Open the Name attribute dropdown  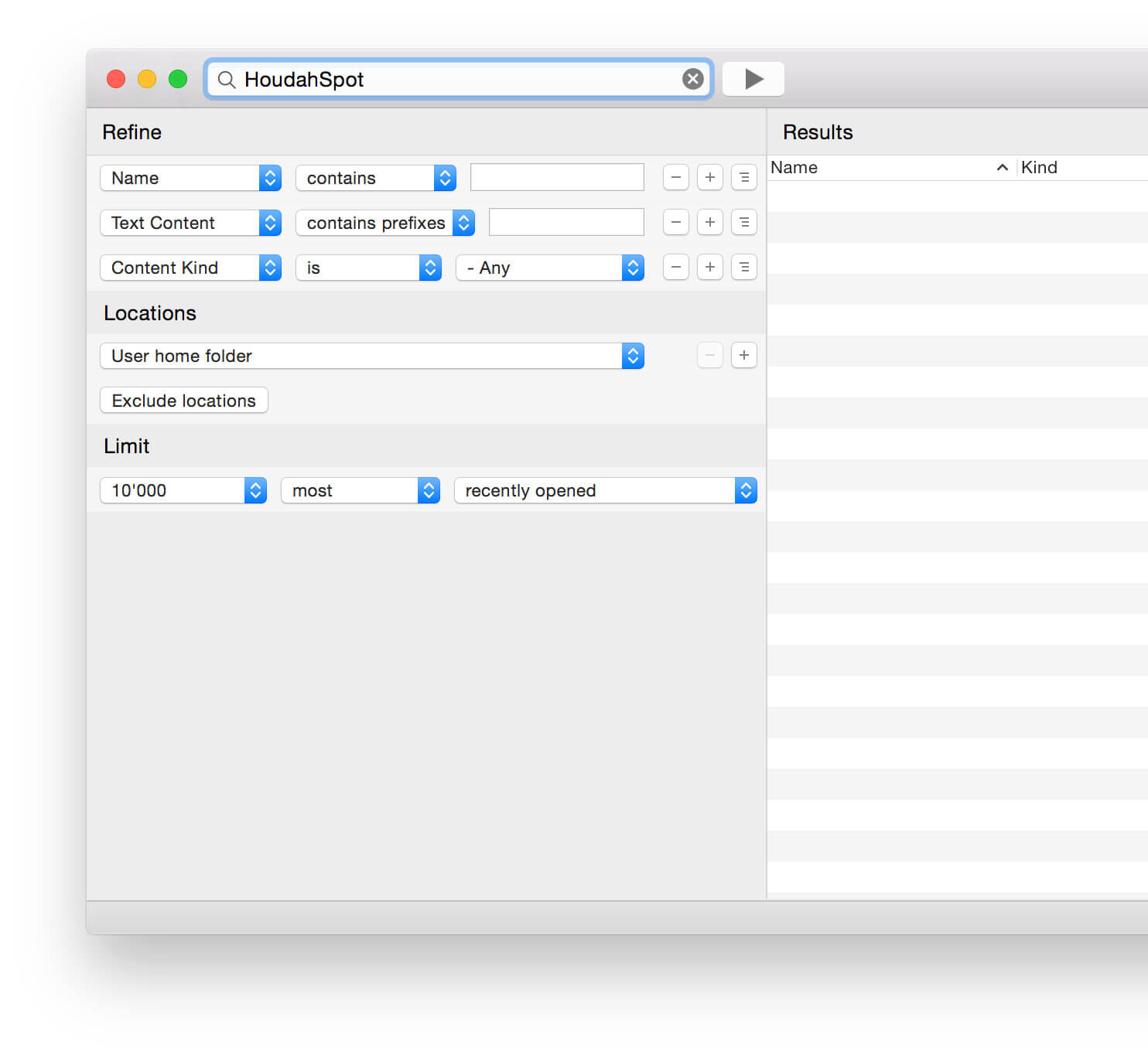pyautogui.click(x=269, y=177)
